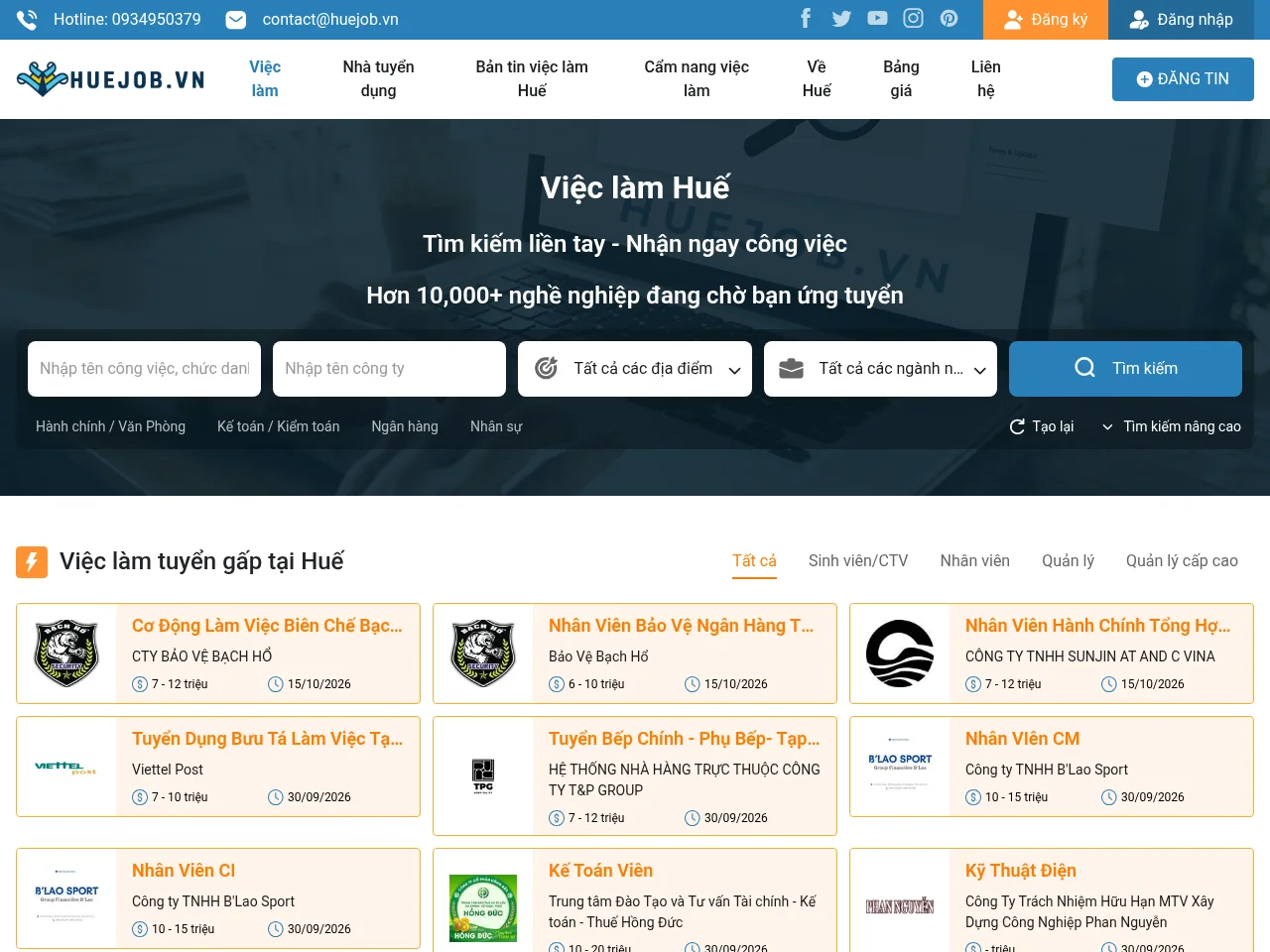Open Tuyển Dụng Bưu Tá job title
1270x952 pixels.
pyautogui.click(x=267, y=739)
